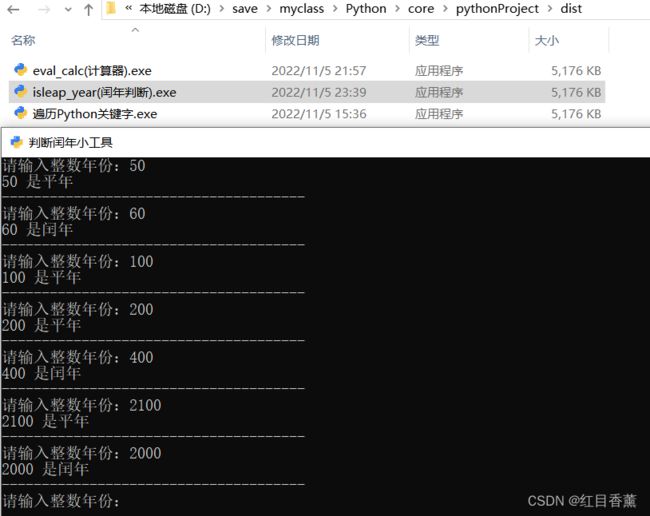The image size is (650, 516).
Task: Click console output line 400 是闰年
Action: tap(41, 373)
